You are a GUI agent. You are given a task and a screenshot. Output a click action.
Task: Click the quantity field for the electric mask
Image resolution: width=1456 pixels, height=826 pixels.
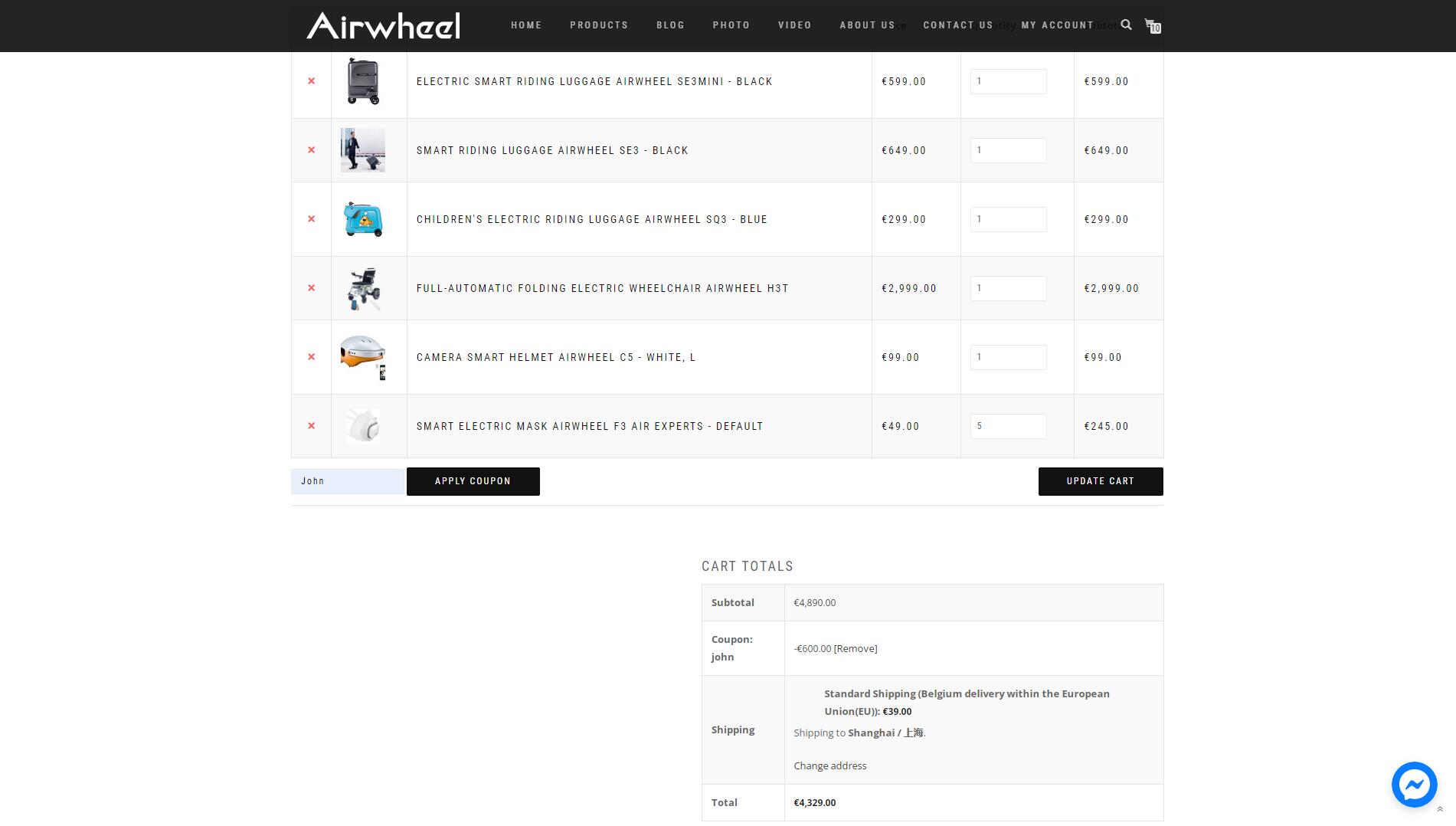[x=1008, y=426]
